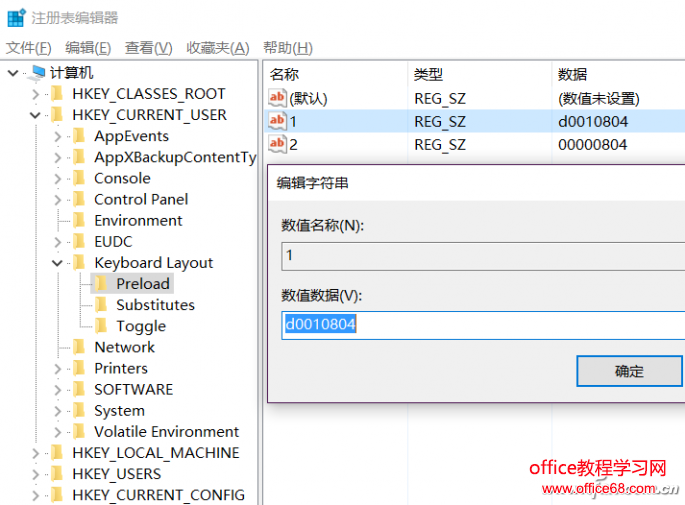This screenshot has width=685, height=505.
Task: Click REG_SZ type cell in (默认) row
Action: [440, 99]
